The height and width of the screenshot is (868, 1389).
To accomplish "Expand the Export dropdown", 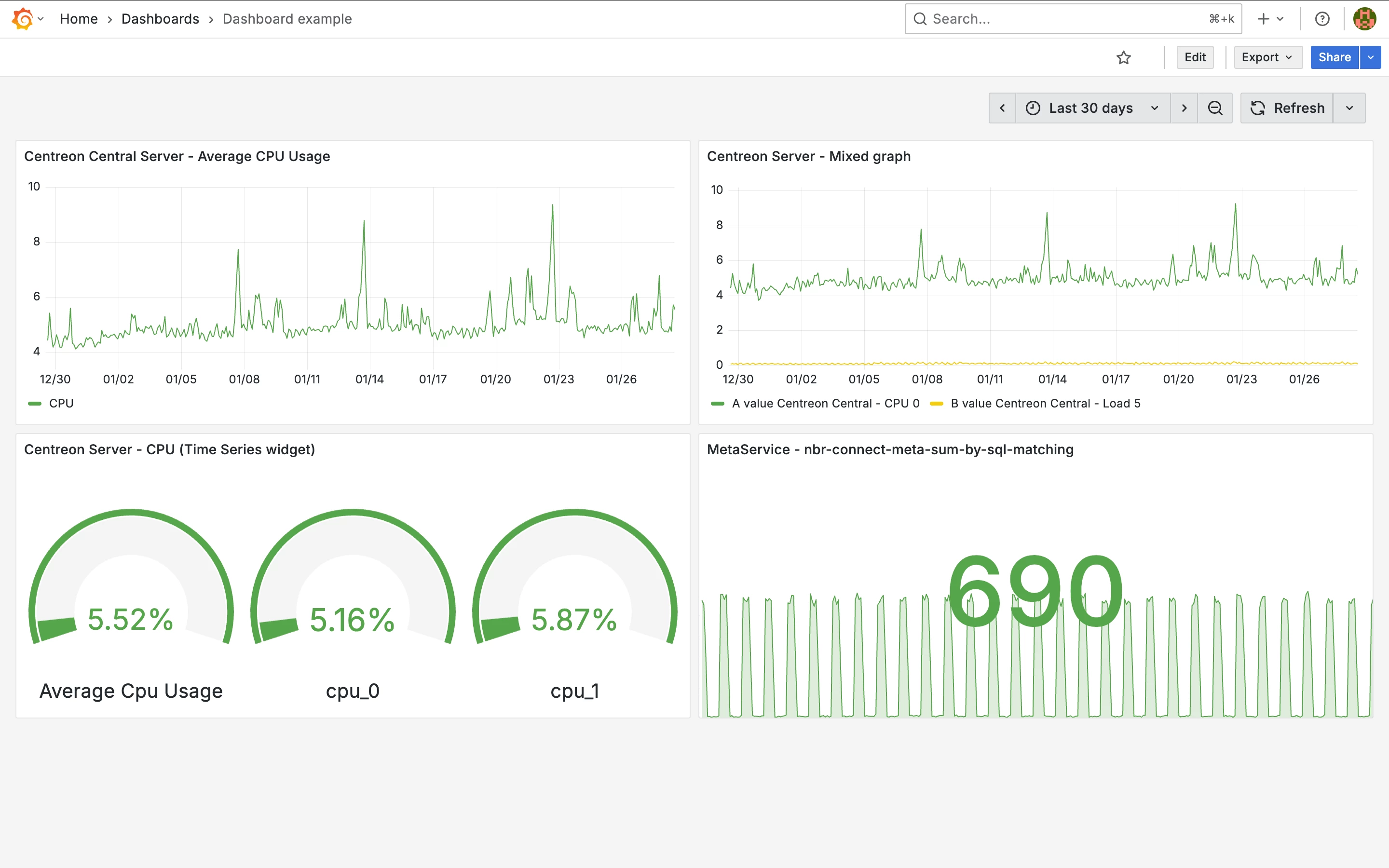I will [1267, 57].
